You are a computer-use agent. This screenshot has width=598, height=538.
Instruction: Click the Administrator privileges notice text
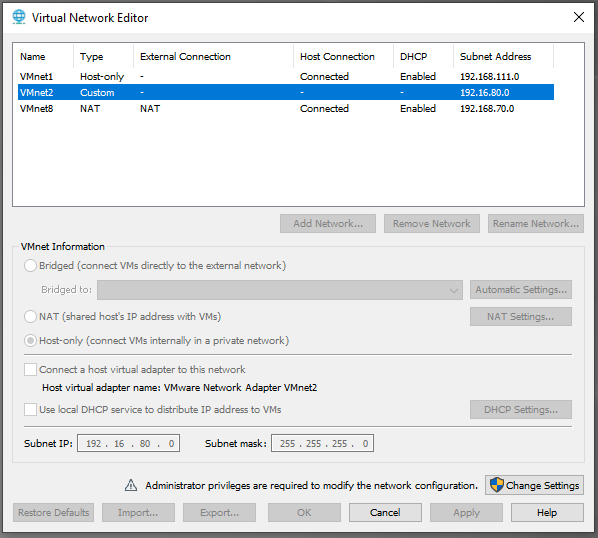click(311, 485)
